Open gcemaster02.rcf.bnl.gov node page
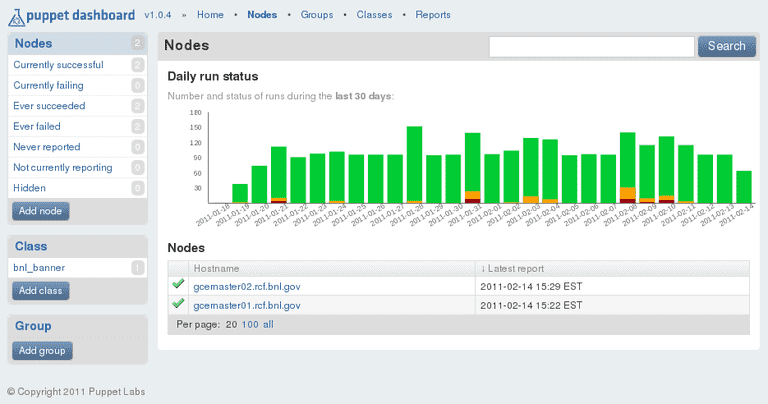The width and height of the screenshot is (768, 404). tap(247, 286)
